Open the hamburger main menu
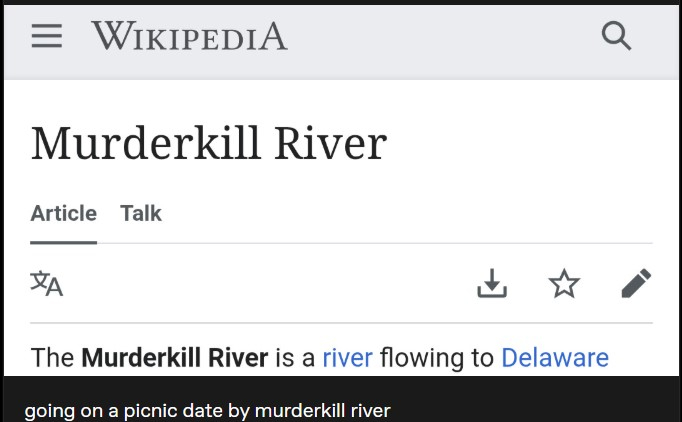This screenshot has width=682, height=422. [x=46, y=36]
